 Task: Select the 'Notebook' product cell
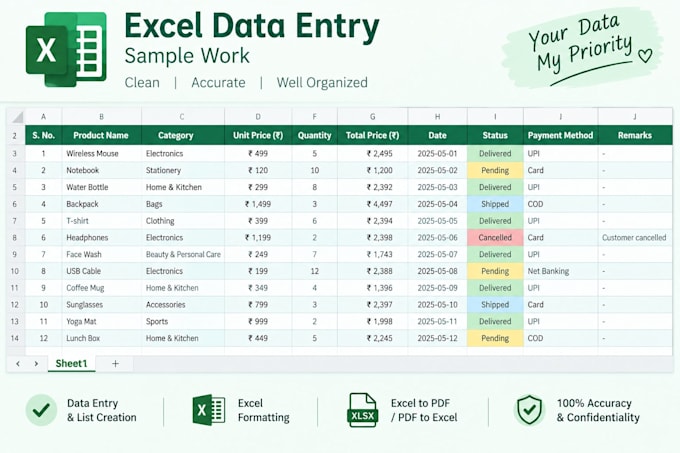[x=101, y=170]
